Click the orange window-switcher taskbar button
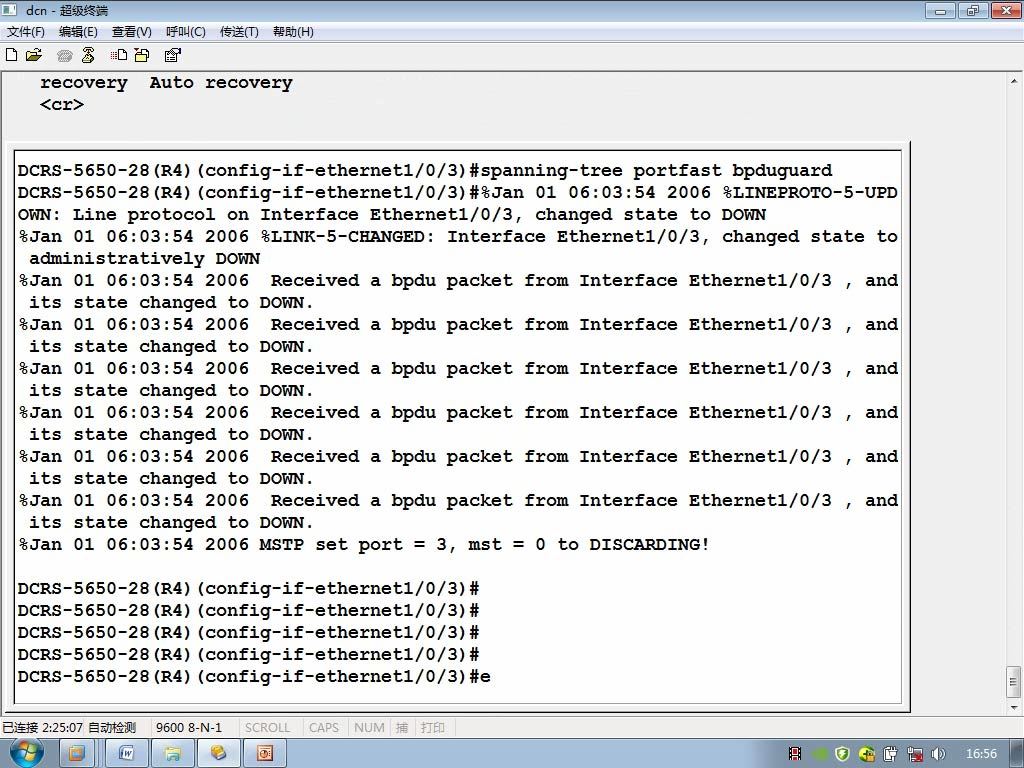The image size is (1024, 768). point(76,754)
